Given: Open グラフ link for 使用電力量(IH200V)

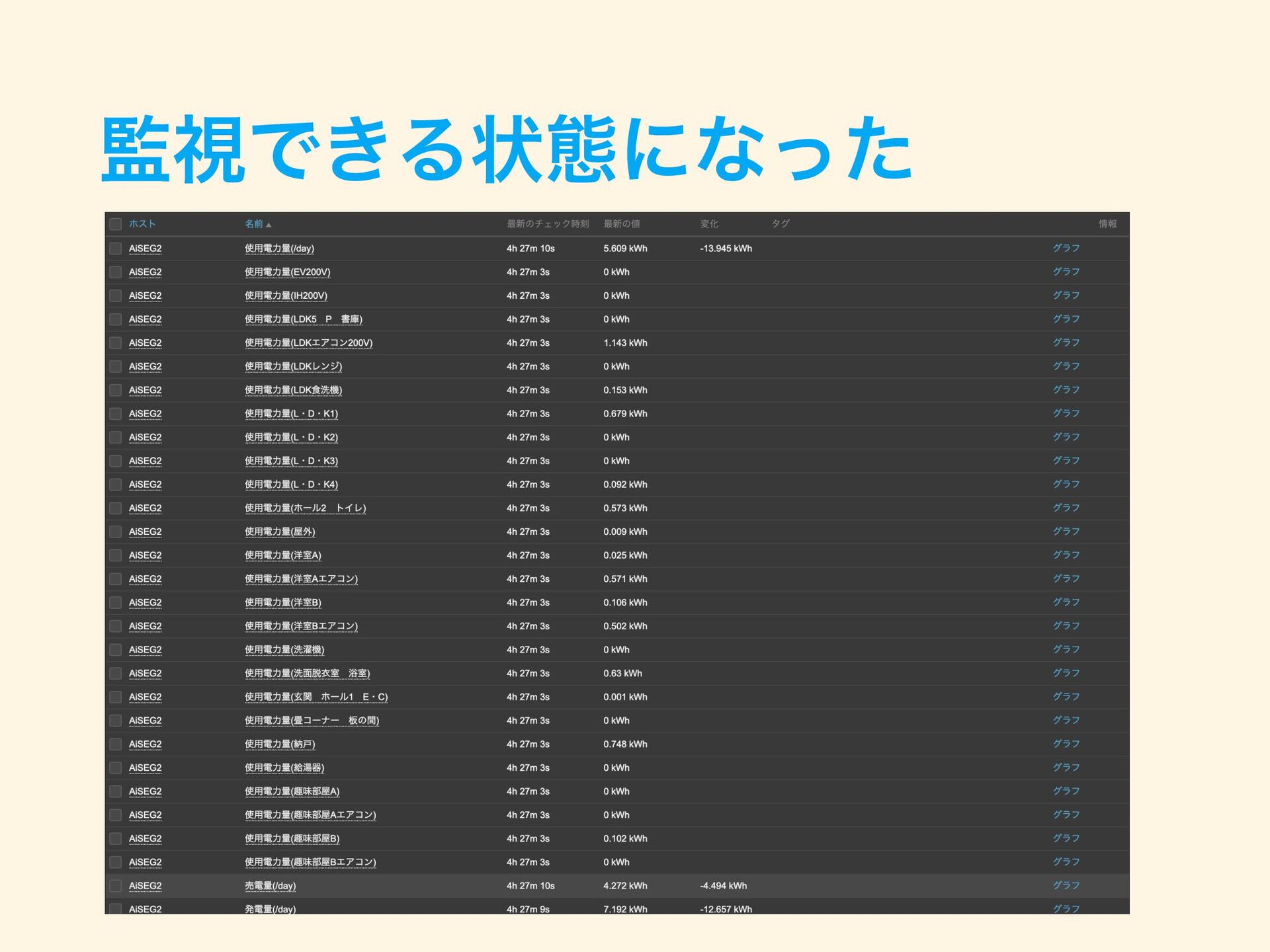Looking at the screenshot, I should [1066, 295].
